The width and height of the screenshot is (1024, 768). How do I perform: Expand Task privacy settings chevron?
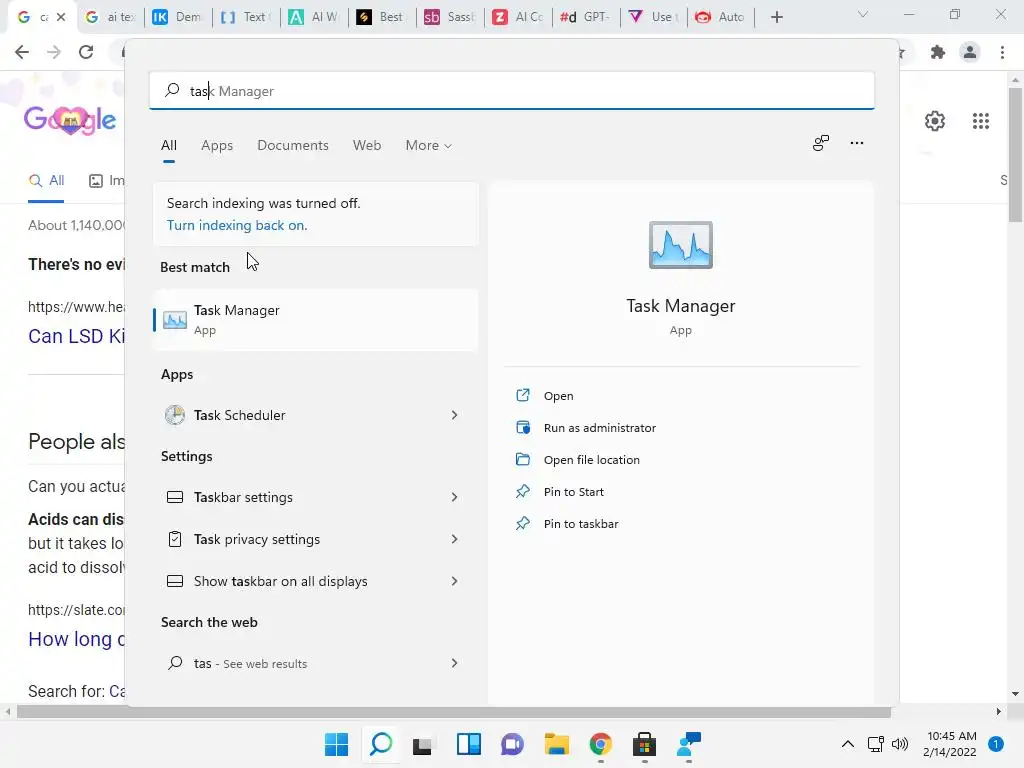454,539
